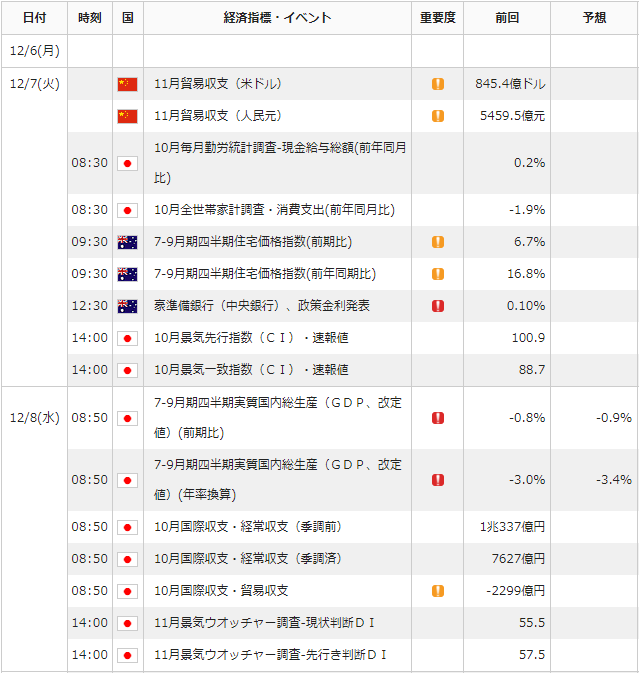
Task: Click event text 11月貿易収支（米ドル）
Action: [x=218, y=84]
